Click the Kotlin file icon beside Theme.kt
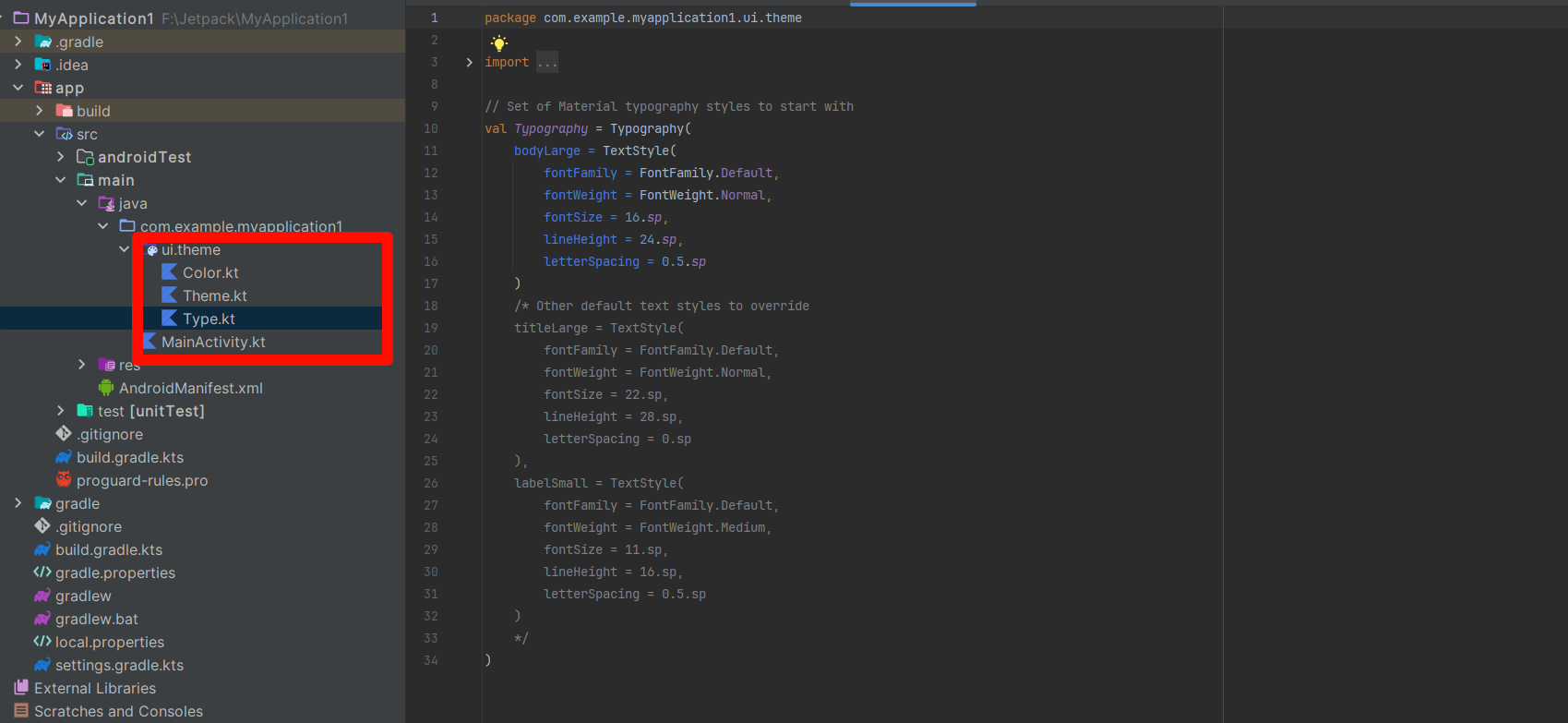The height and width of the screenshot is (723, 1568). pyautogui.click(x=169, y=295)
